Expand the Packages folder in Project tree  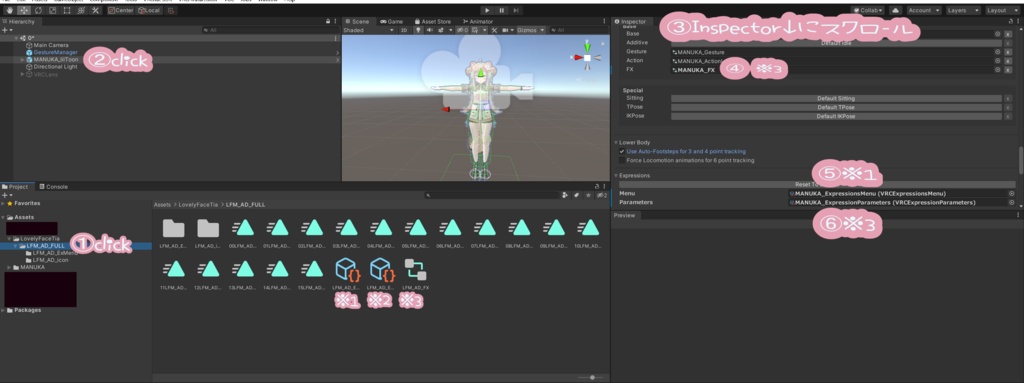[3, 310]
